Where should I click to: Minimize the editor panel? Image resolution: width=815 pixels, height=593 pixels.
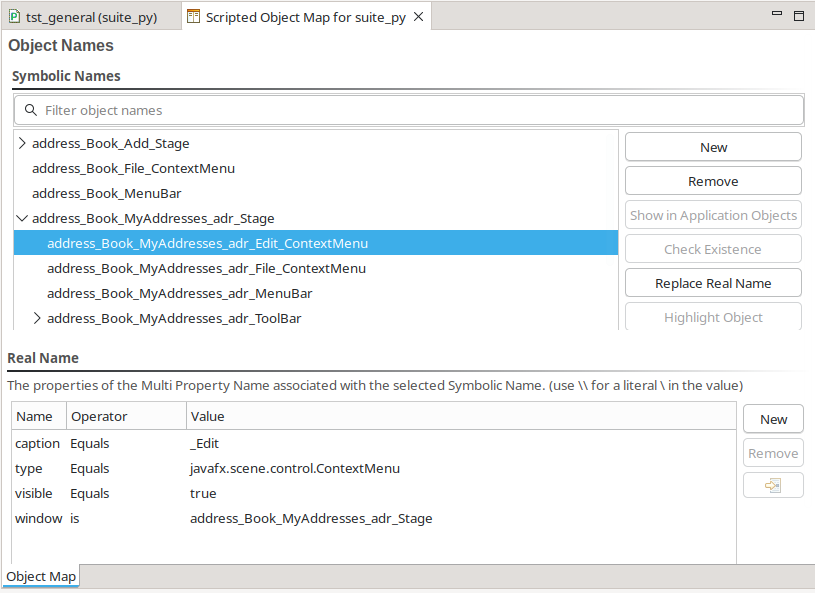pos(776,16)
